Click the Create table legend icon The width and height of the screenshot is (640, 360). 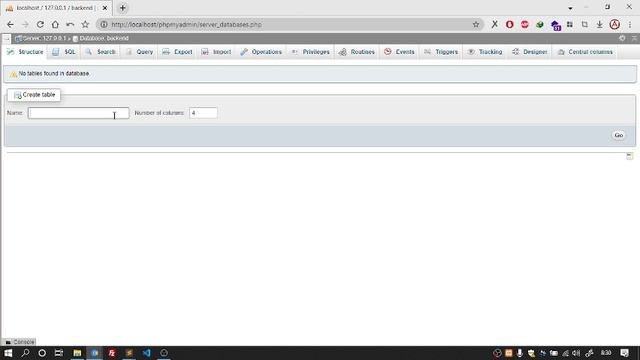coord(18,95)
